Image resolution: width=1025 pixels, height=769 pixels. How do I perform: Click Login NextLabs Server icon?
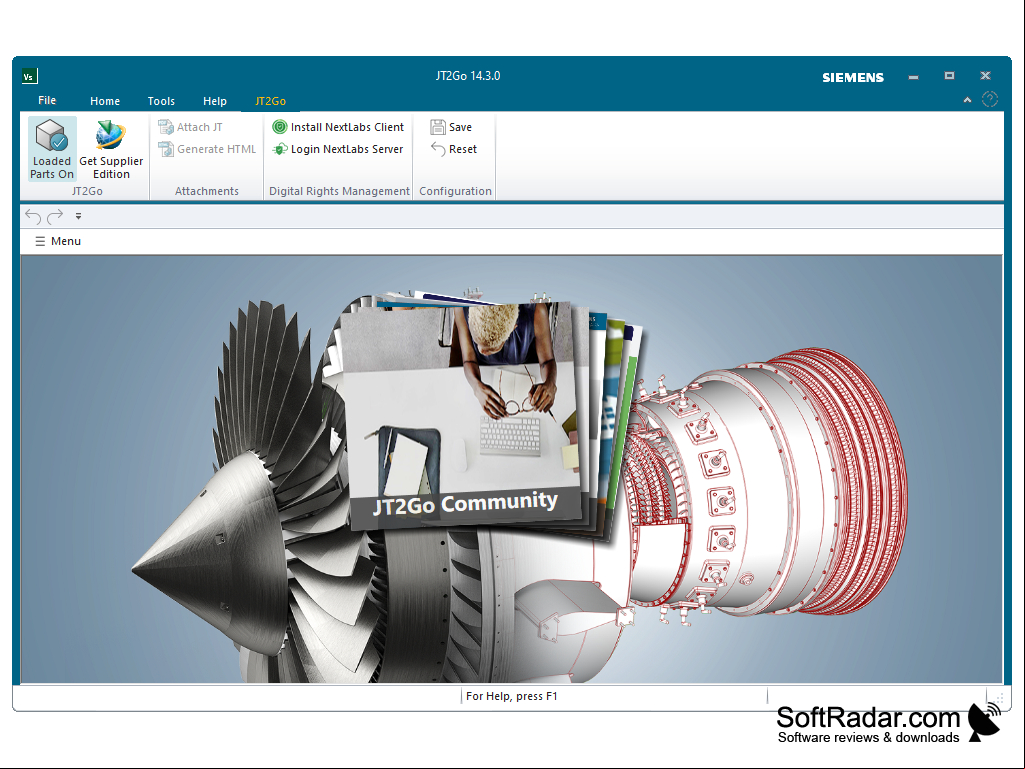point(280,149)
